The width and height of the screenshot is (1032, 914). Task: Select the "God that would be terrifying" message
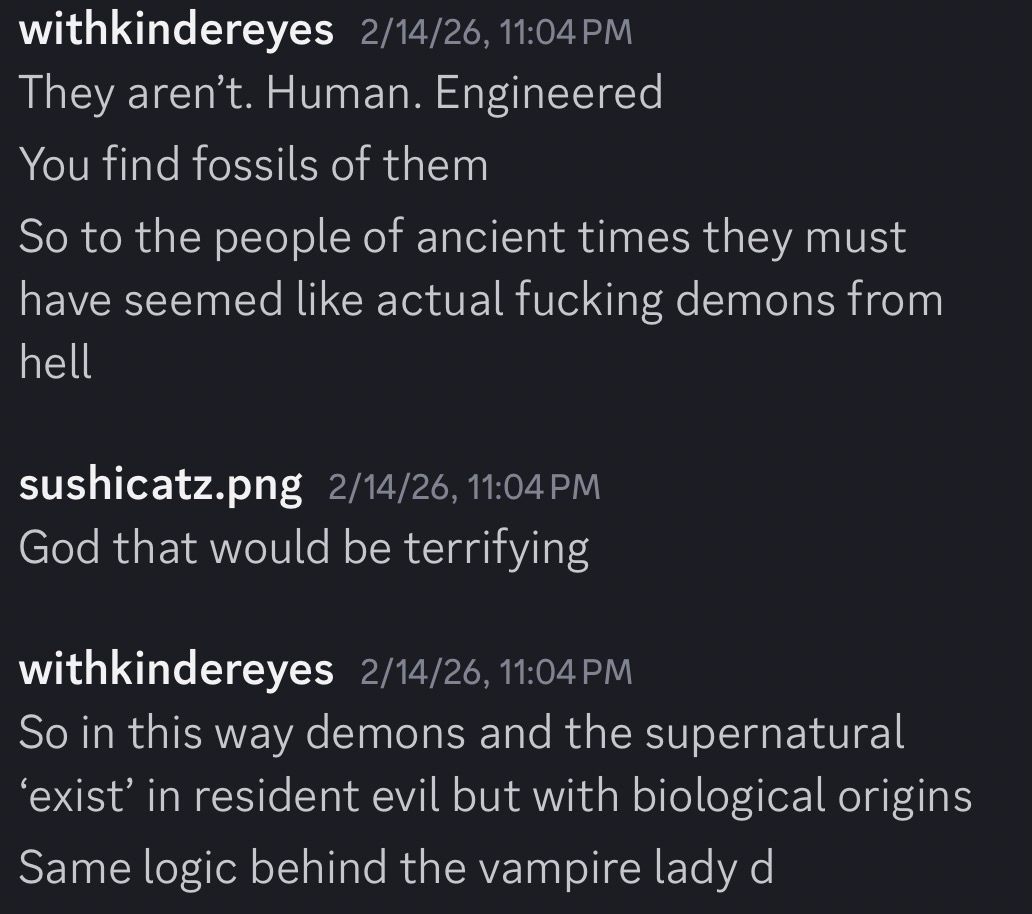(304, 548)
